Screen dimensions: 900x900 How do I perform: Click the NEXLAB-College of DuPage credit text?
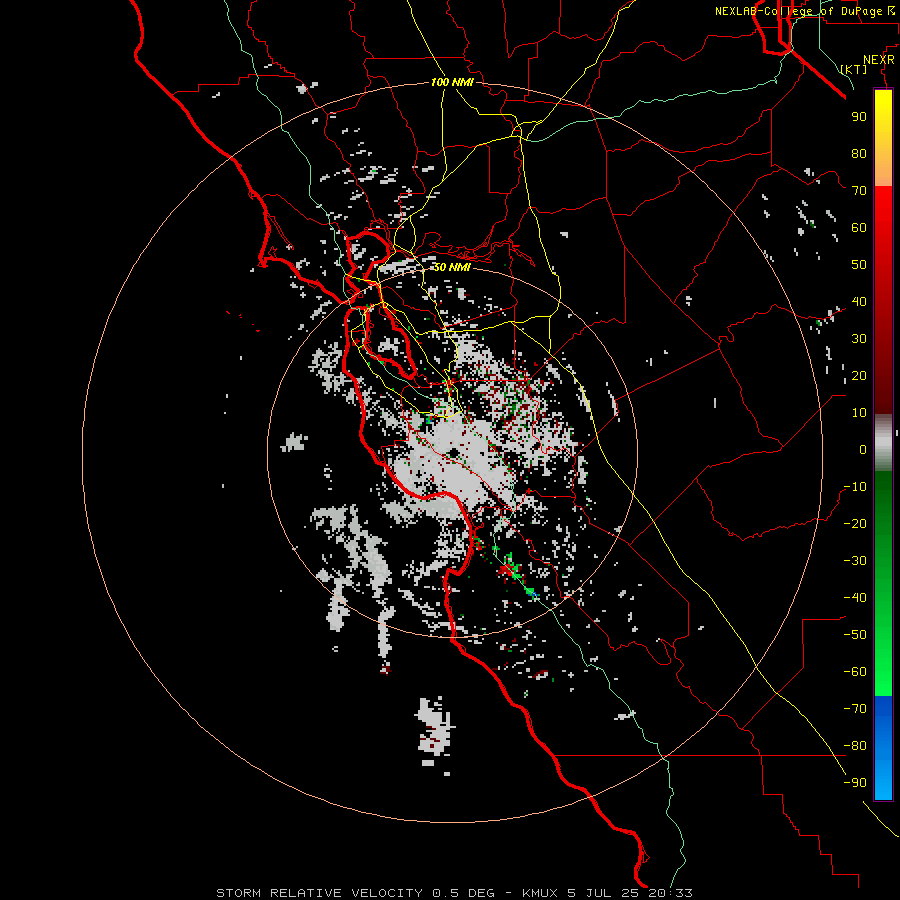[805, 11]
